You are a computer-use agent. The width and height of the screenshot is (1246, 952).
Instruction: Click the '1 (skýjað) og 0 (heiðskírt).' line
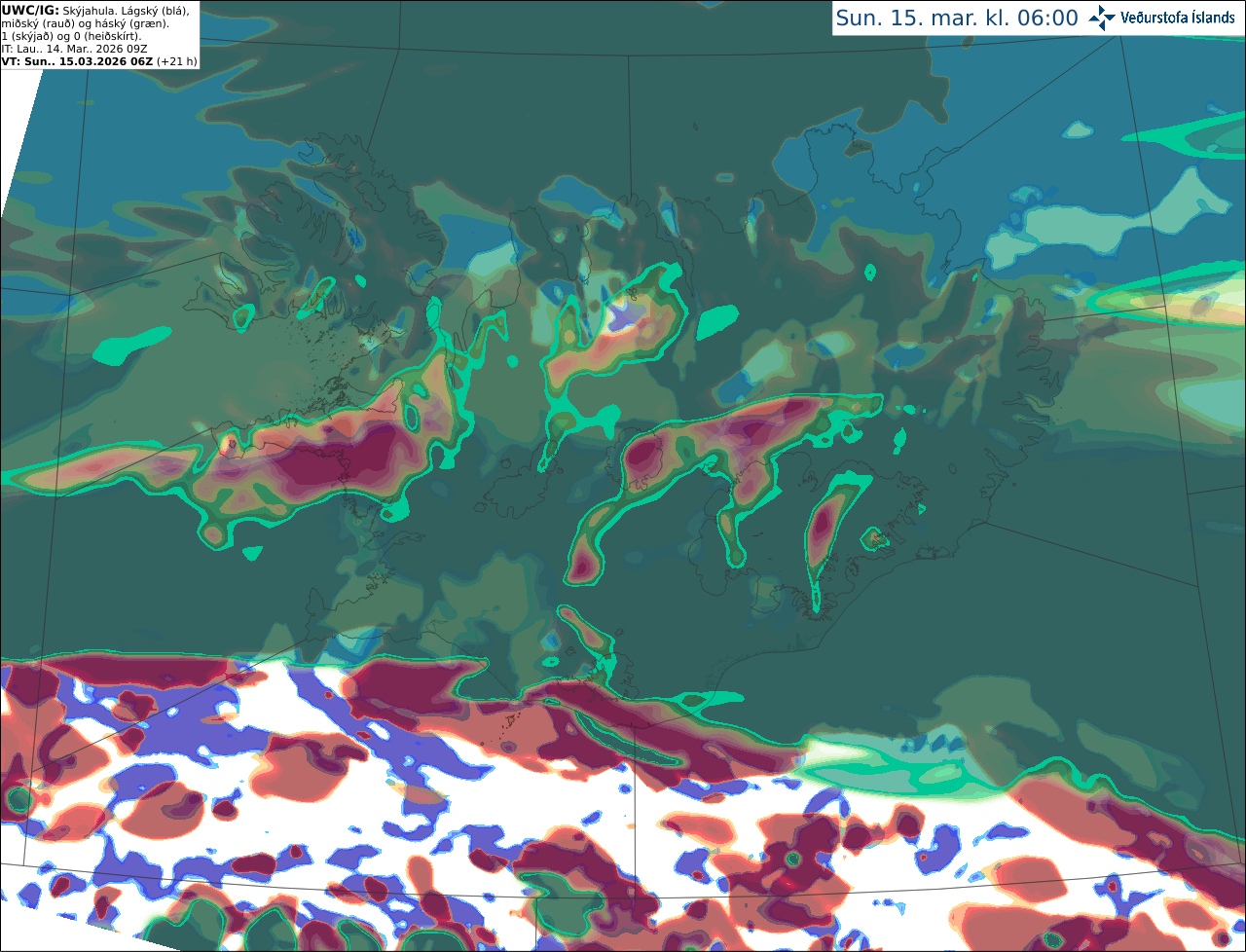[x=71, y=36]
